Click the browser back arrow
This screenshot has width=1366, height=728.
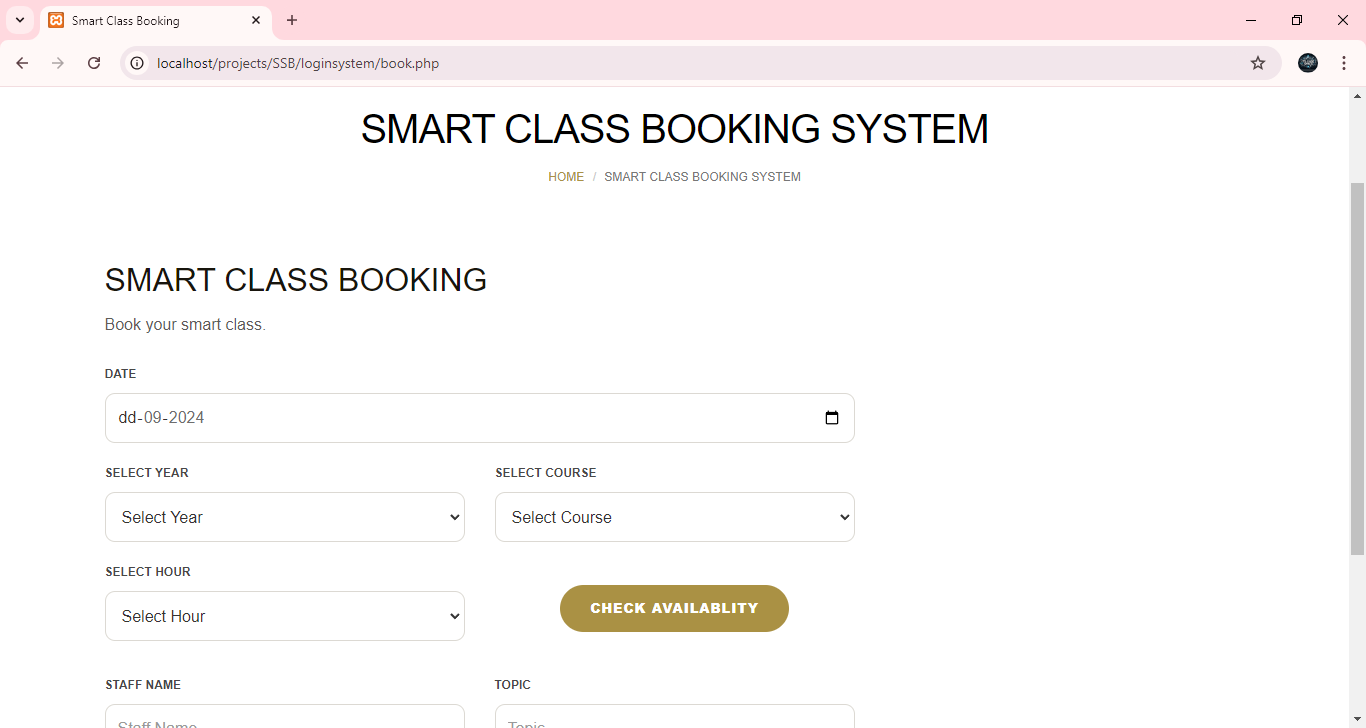pyautogui.click(x=22, y=62)
